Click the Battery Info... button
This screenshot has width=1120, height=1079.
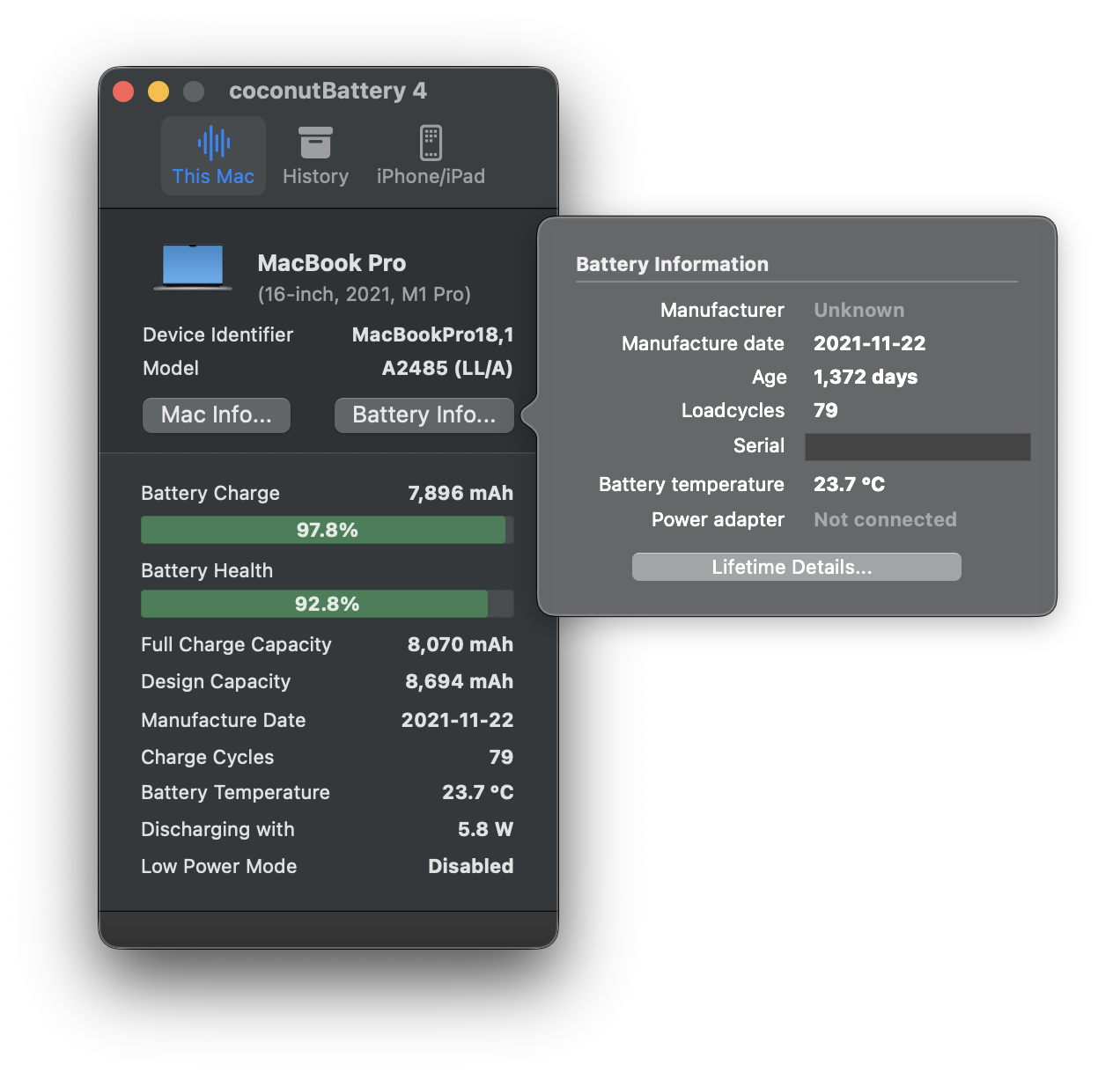(x=424, y=415)
